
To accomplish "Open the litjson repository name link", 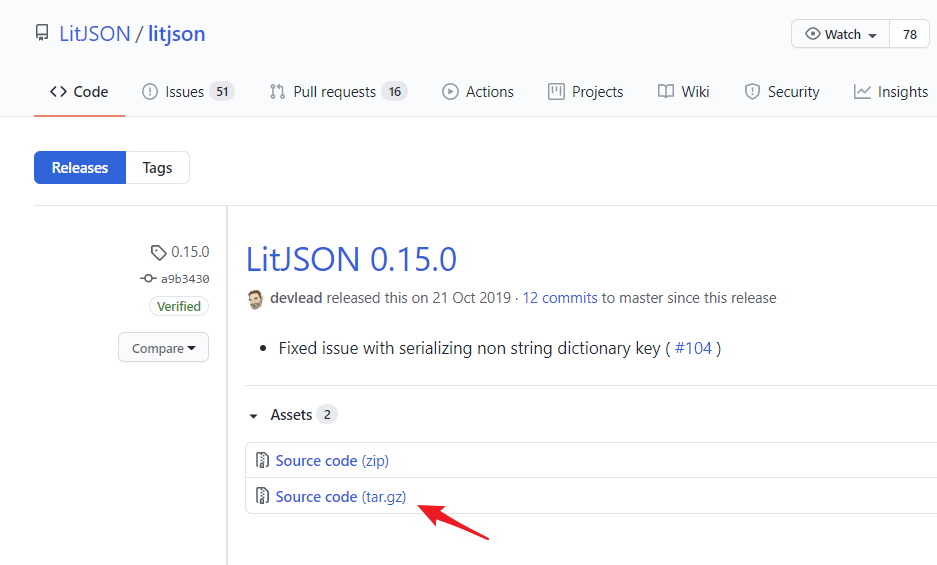I will [x=176, y=33].
